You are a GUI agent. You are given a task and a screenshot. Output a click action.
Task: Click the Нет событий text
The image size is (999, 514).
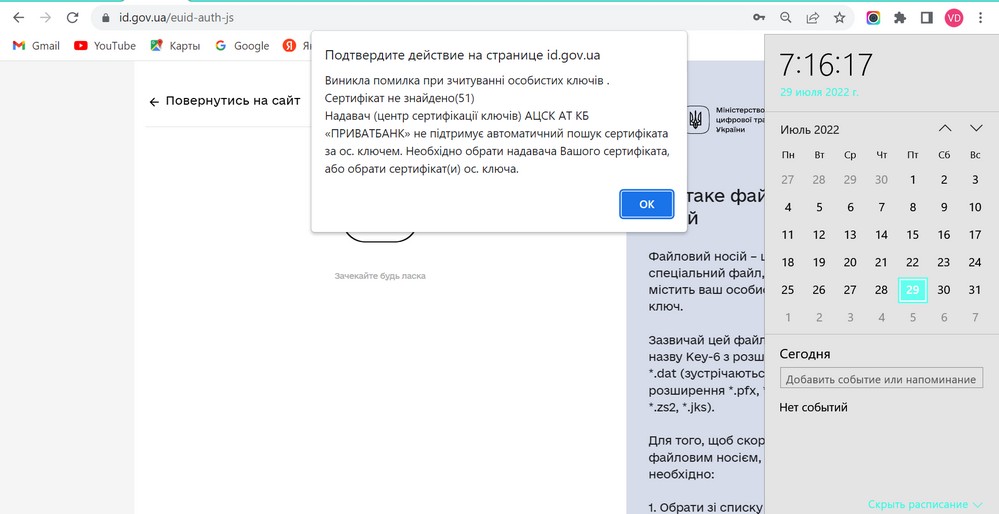(814, 408)
